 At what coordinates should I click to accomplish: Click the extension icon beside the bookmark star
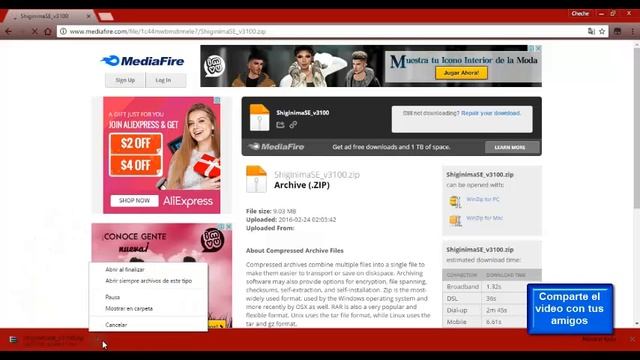click(x=618, y=31)
